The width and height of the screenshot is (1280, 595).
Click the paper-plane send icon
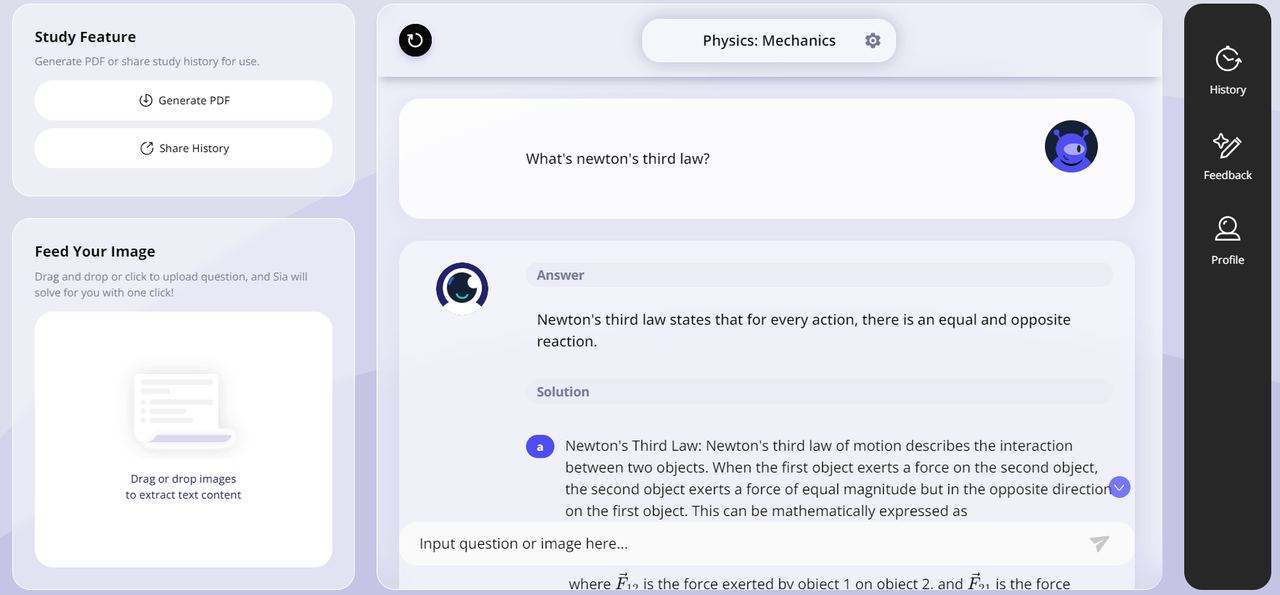[1099, 543]
